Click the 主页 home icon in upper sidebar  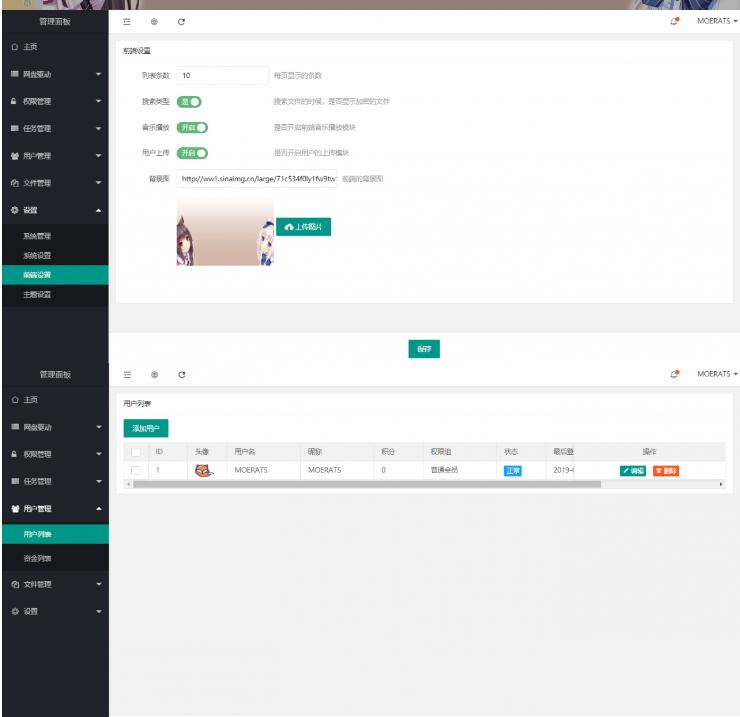click(15, 47)
